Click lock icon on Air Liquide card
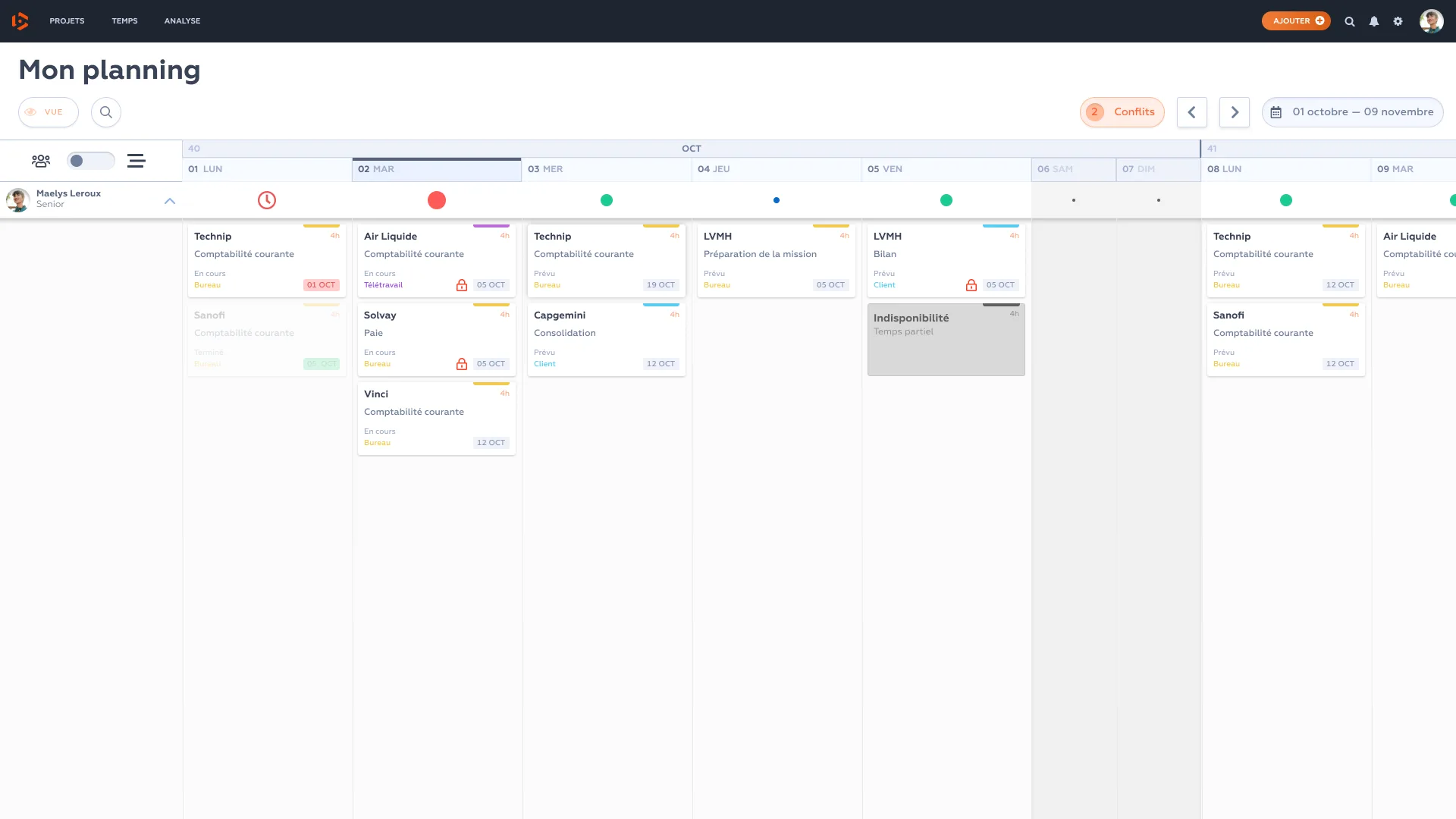This screenshot has width=1456, height=819. (462, 285)
